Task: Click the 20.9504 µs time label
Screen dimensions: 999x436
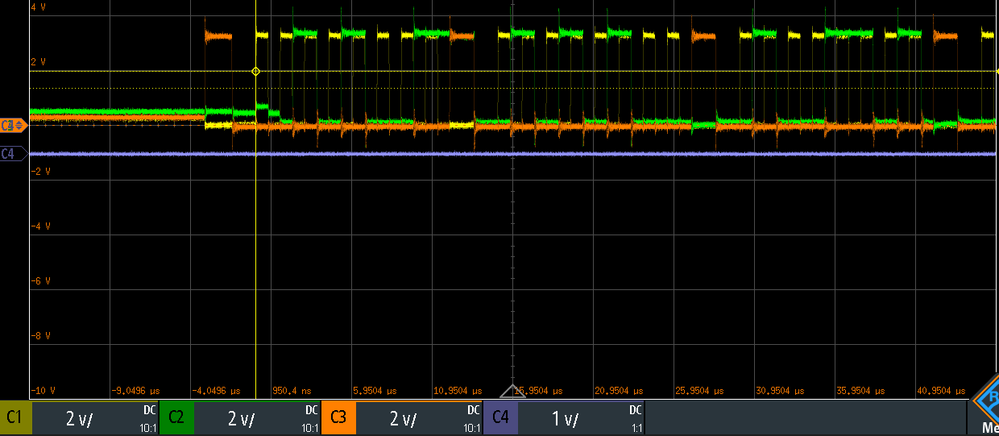Action: [x=617, y=390]
